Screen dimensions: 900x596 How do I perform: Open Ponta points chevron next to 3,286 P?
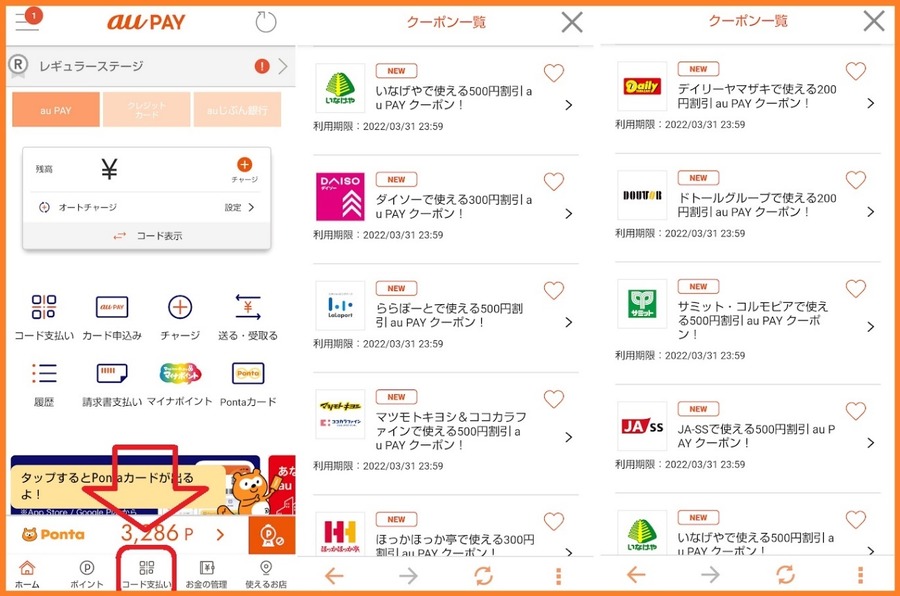[x=220, y=535]
